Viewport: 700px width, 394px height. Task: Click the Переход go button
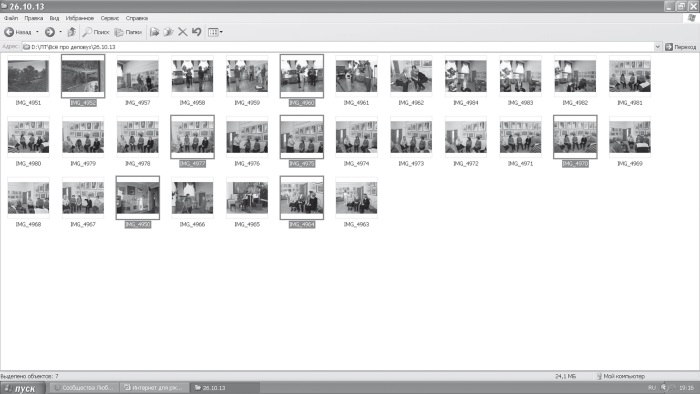680,47
